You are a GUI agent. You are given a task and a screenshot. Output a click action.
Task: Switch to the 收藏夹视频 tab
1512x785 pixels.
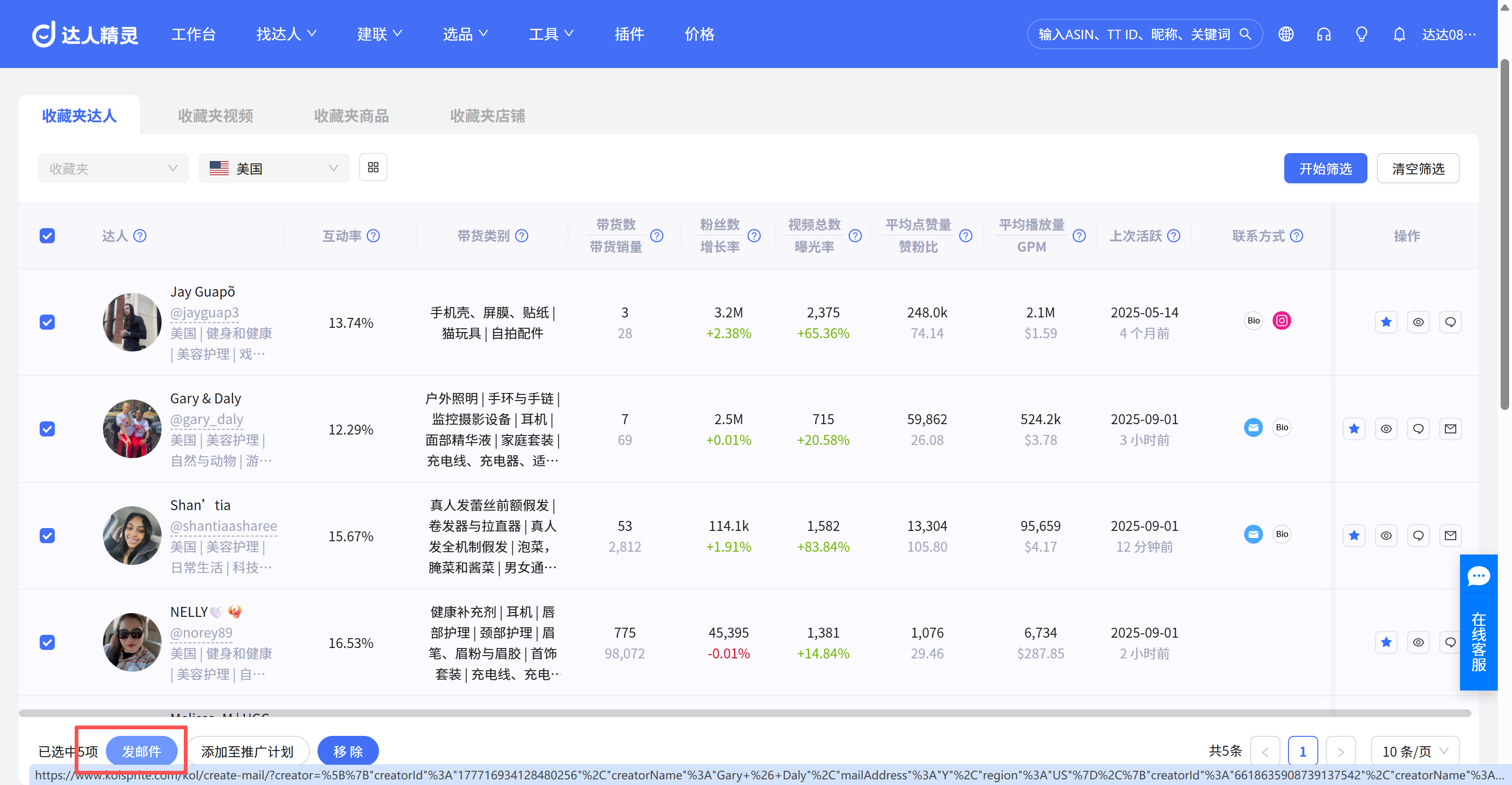(x=215, y=116)
